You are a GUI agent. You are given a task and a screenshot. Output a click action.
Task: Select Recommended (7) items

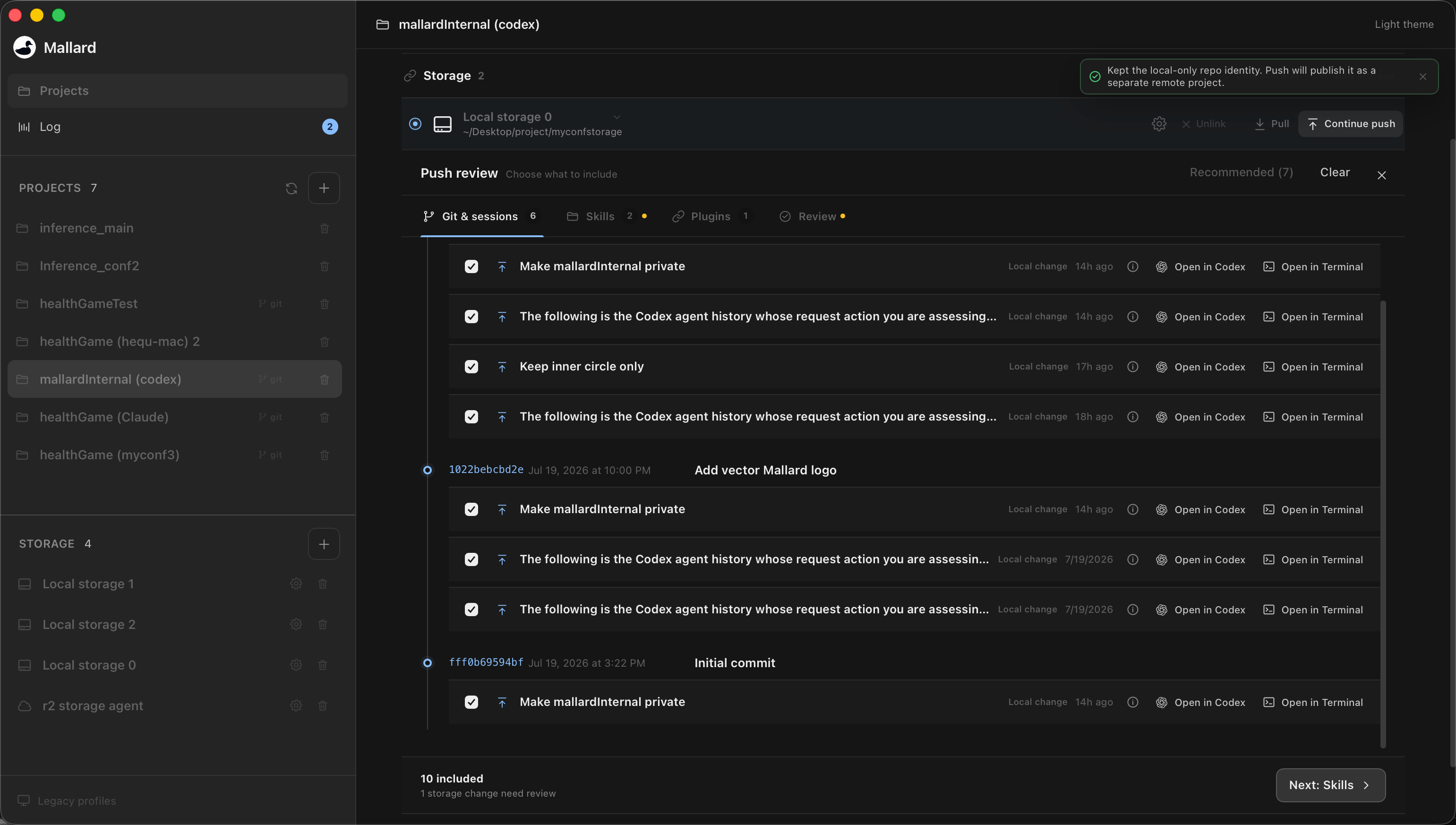tap(1241, 172)
